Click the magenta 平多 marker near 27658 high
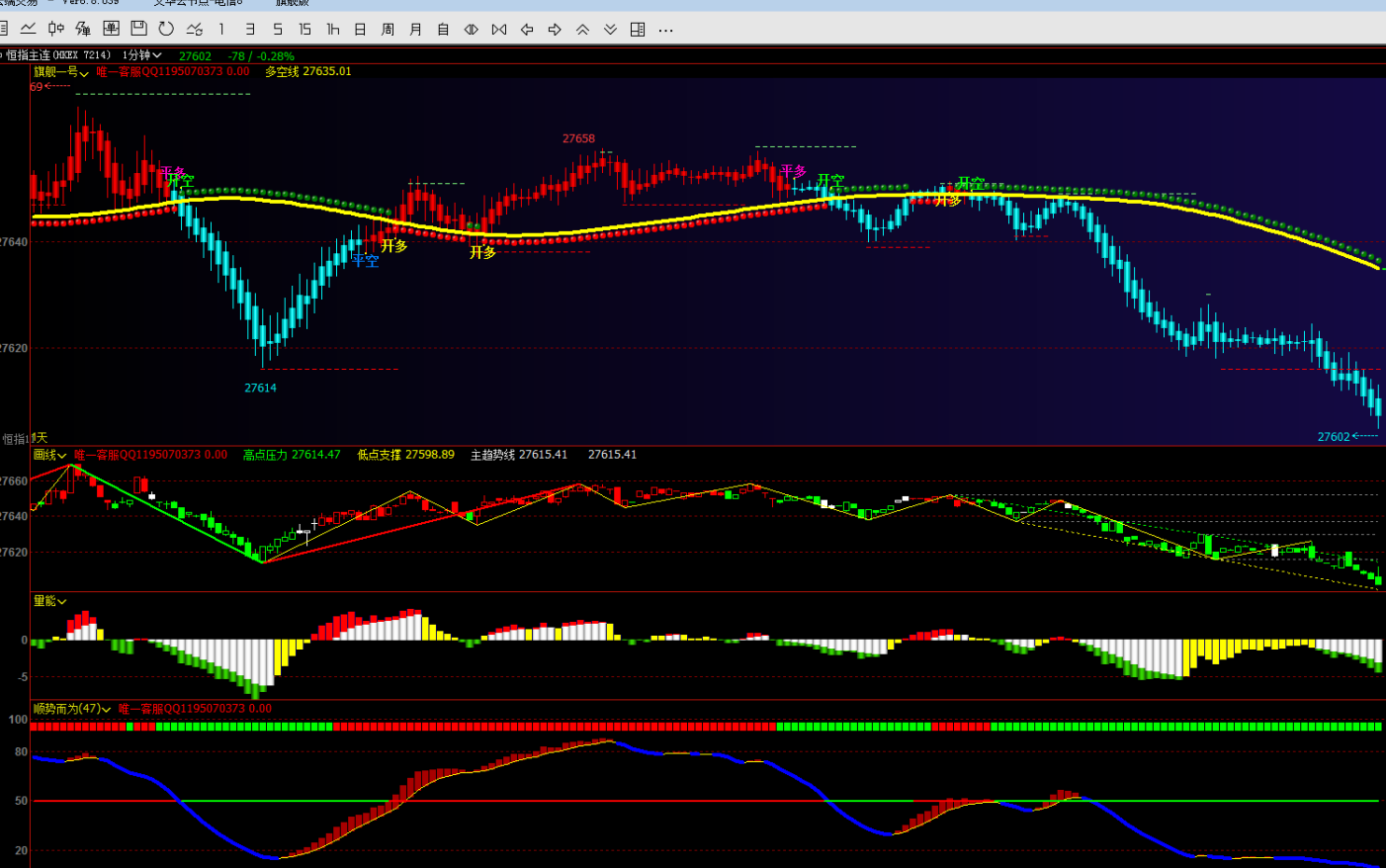Viewport: 1386px width, 868px height. pos(793,171)
